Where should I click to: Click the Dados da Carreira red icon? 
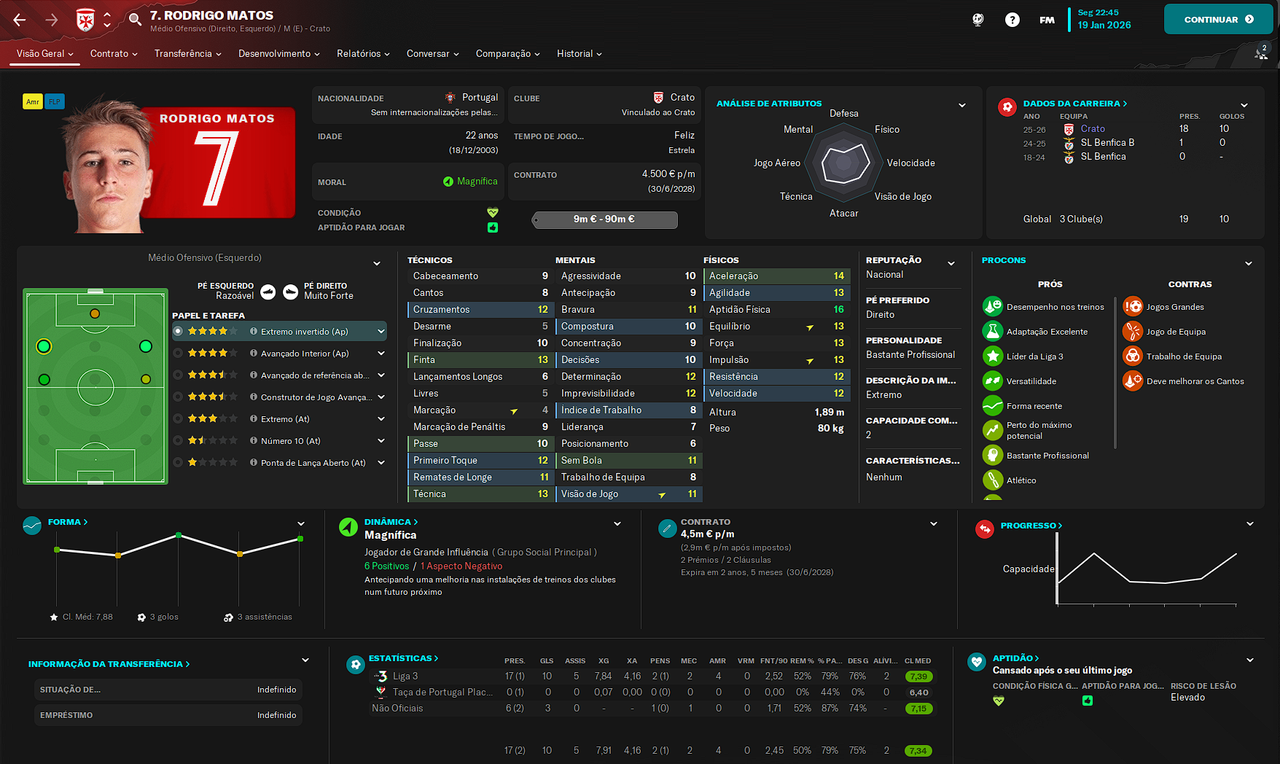(x=1007, y=105)
